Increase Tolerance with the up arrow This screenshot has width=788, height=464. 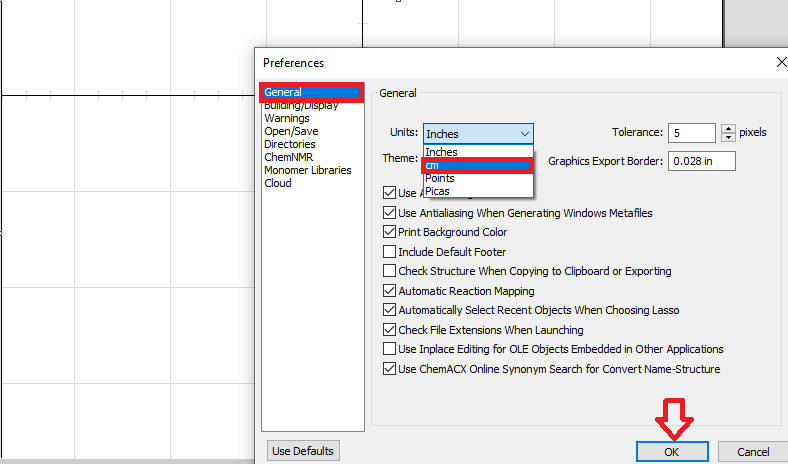click(x=728, y=128)
